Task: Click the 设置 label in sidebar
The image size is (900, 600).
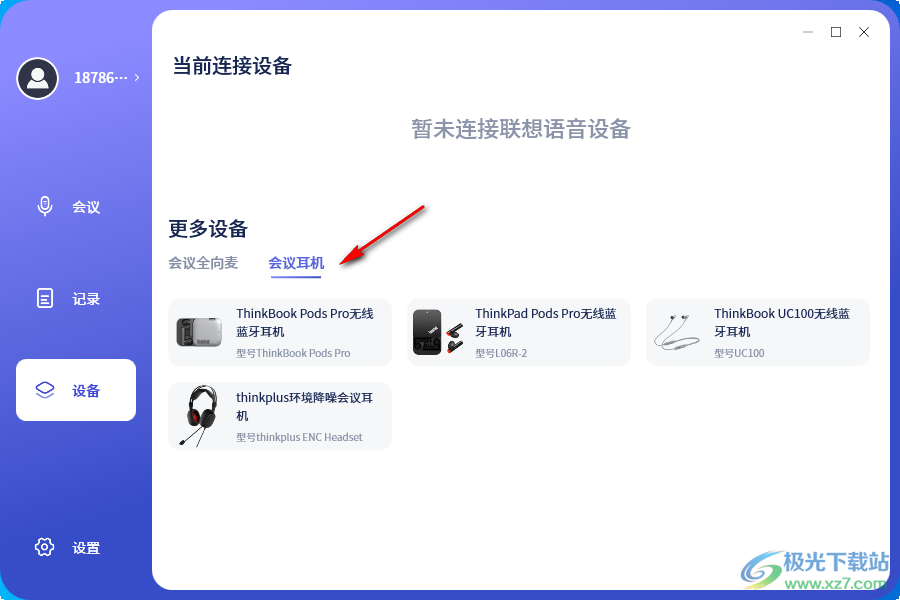Action: 86,548
